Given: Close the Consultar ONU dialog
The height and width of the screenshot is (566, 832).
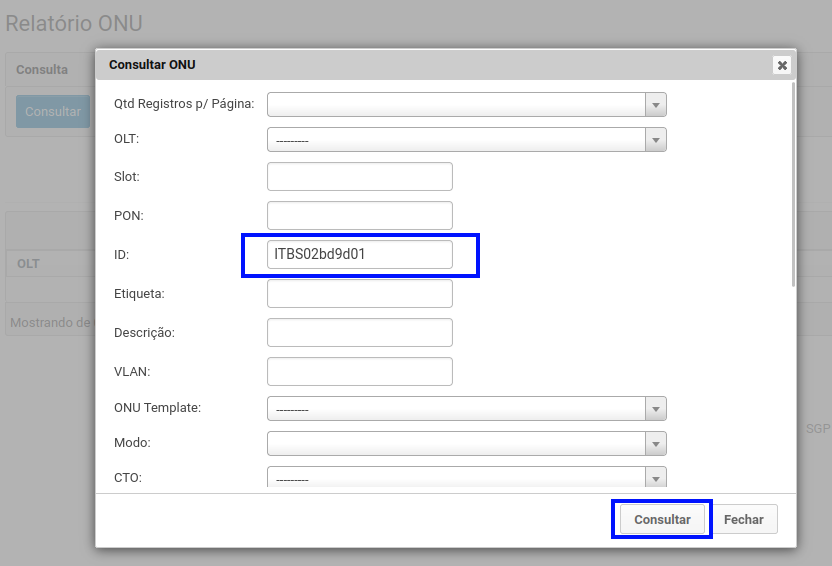Looking at the screenshot, I should (x=782, y=65).
